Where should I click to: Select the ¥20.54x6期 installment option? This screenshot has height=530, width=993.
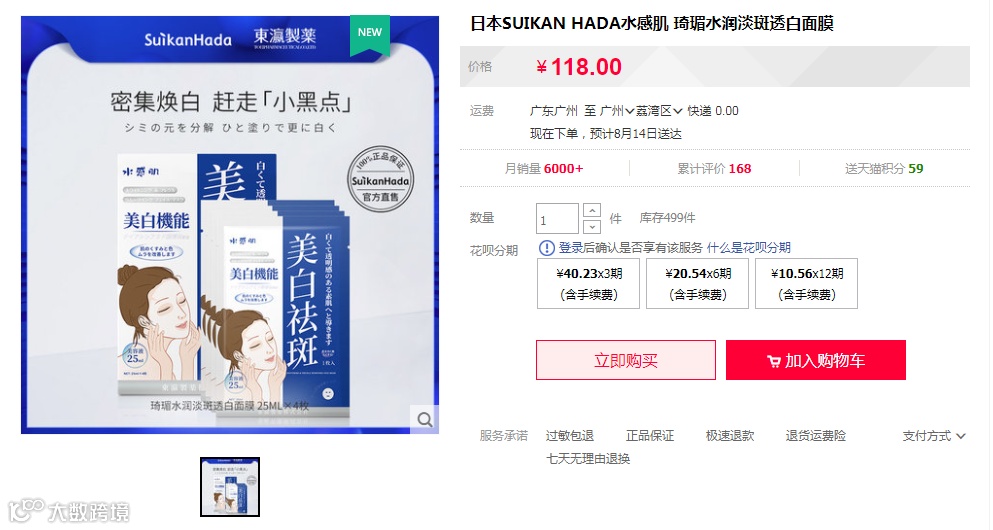coord(697,284)
